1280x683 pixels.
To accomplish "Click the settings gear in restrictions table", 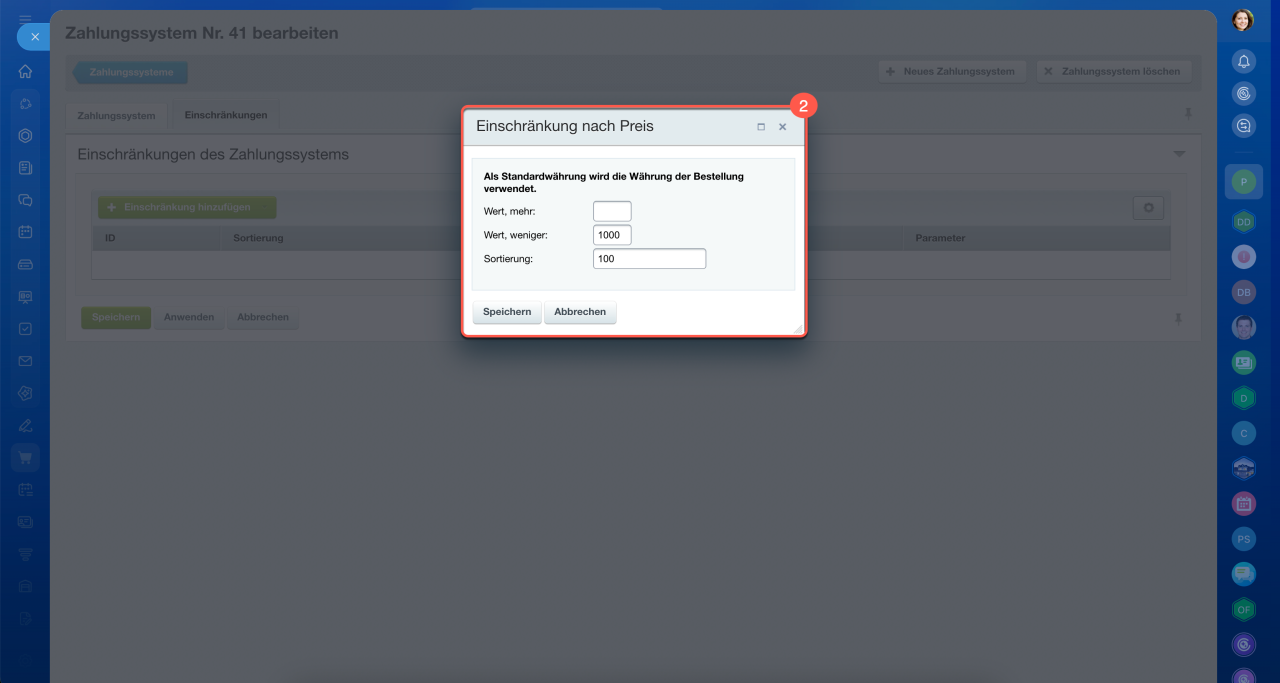I will tap(1148, 208).
